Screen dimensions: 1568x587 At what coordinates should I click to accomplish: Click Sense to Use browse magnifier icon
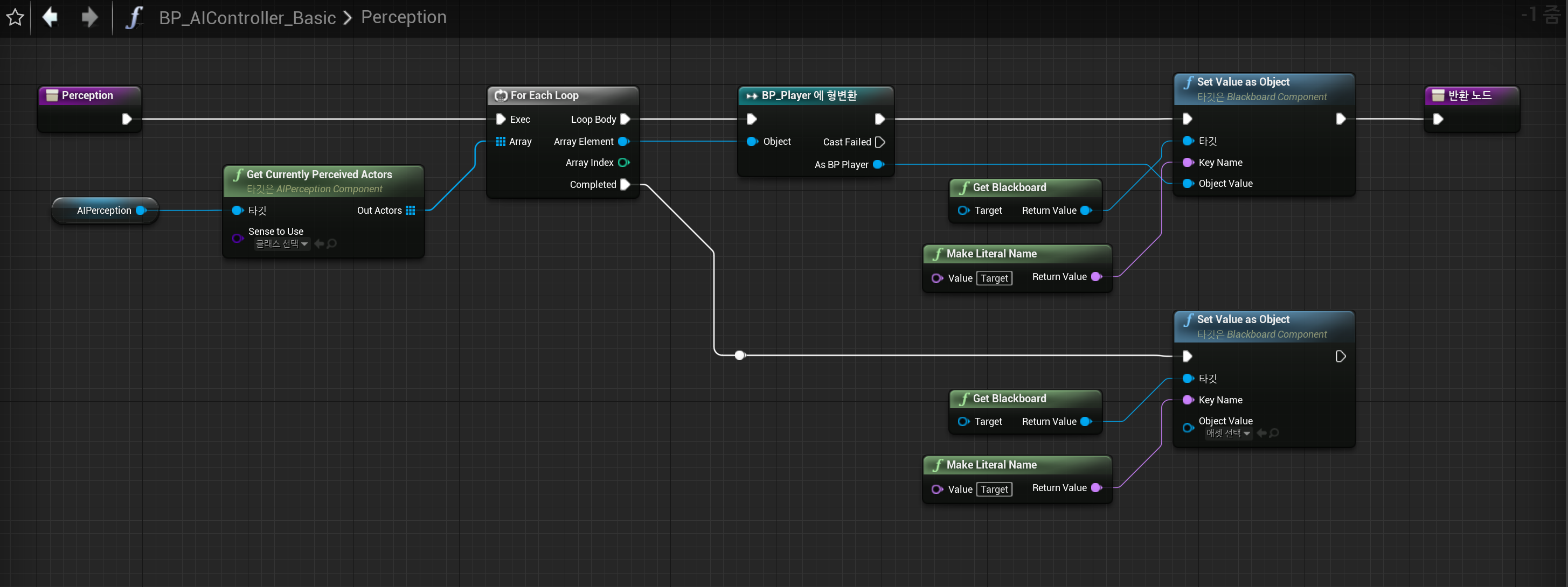coord(332,244)
